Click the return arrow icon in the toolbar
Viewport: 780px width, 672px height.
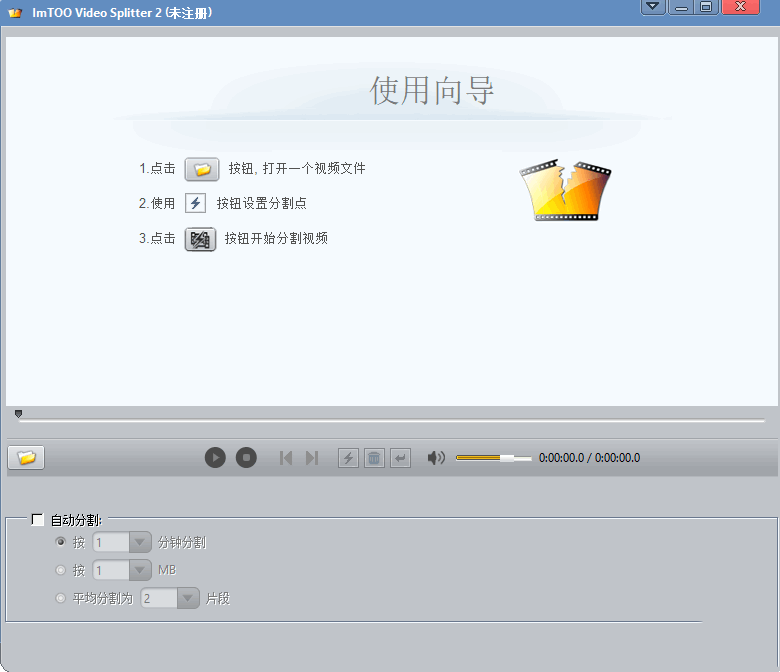400,458
